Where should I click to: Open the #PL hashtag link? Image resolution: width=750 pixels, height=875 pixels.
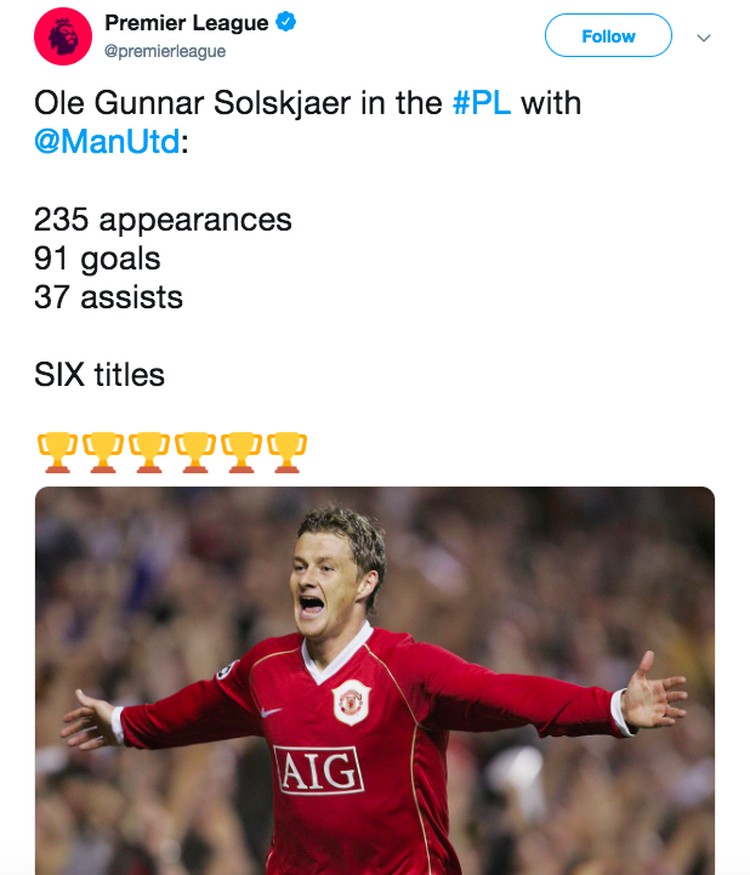[482, 103]
